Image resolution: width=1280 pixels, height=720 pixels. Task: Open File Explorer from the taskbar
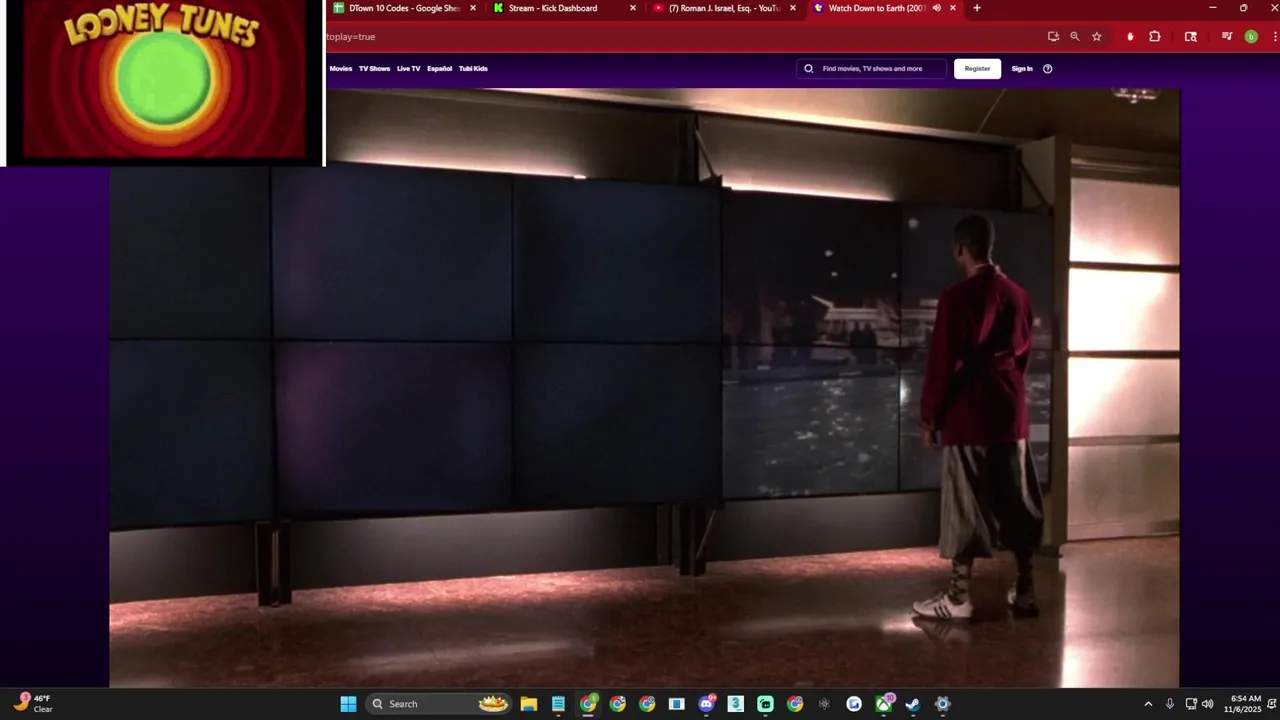(529, 704)
